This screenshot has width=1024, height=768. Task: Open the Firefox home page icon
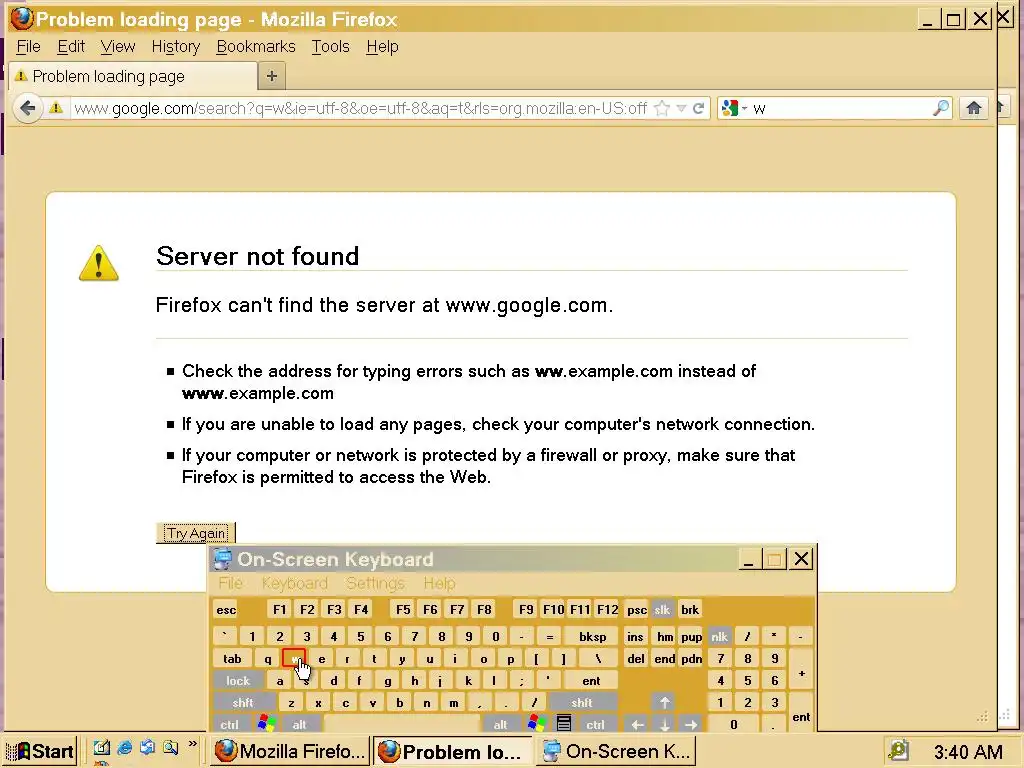pos(973,108)
